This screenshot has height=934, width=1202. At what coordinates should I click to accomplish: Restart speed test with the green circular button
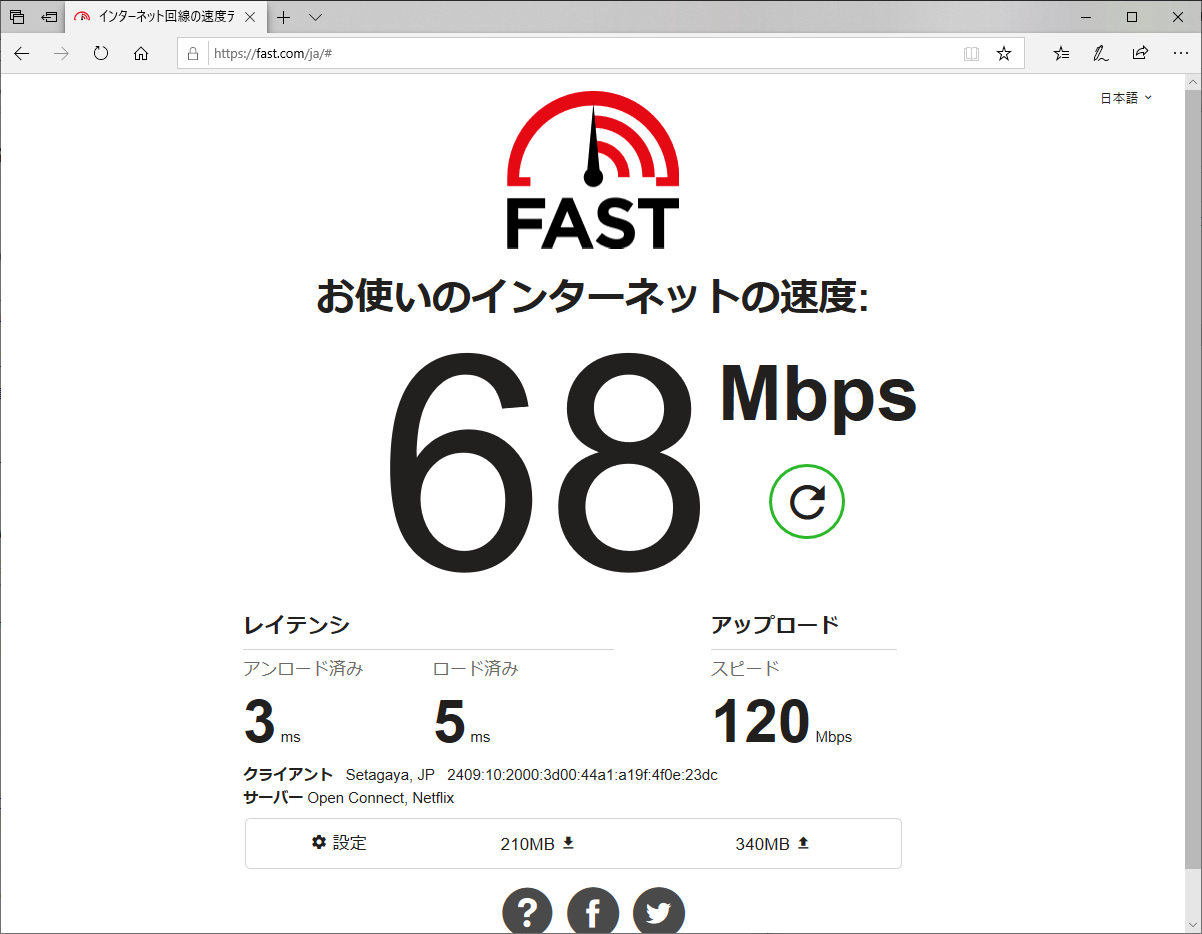click(807, 501)
